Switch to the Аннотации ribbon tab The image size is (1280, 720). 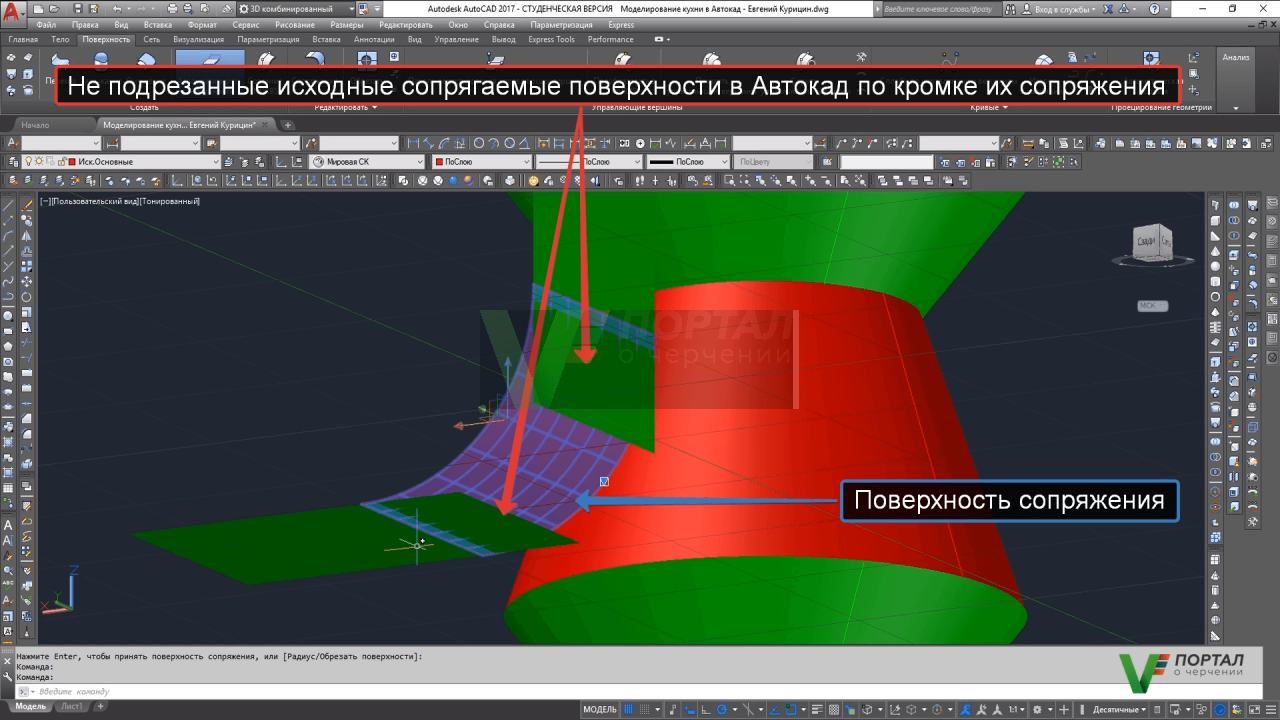tap(373, 39)
